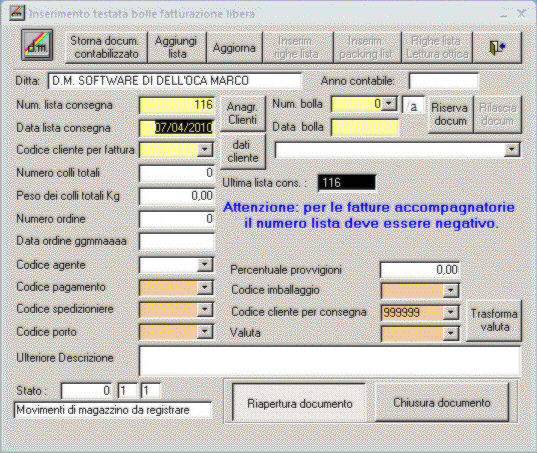Click the Chiusura documento button
The image size is (537, 453).
tap(442, 403)
